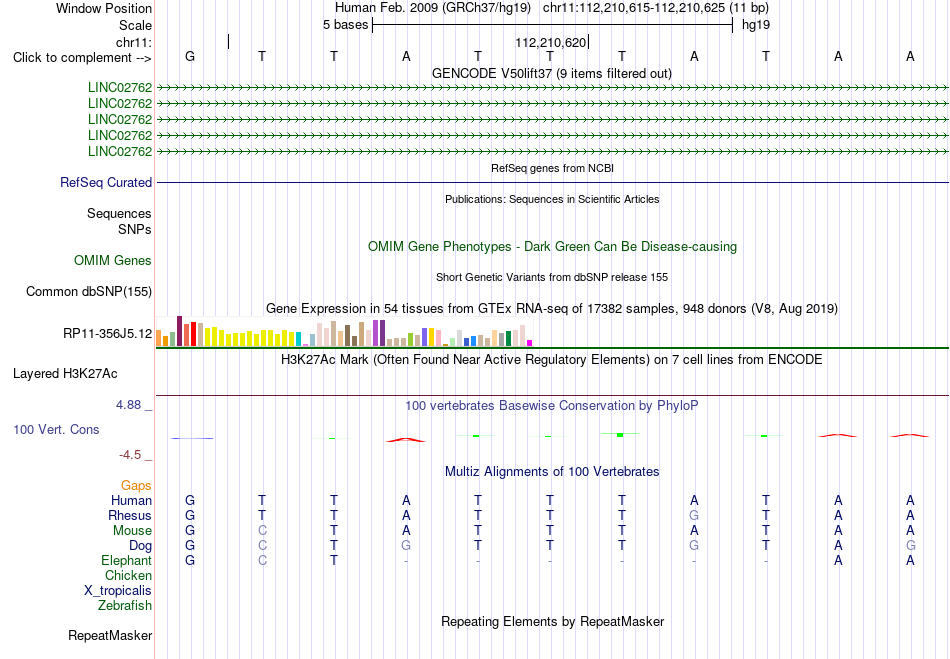950x659 pixels.
Task: Select the Chicken alignment row label
Action: click(x=128, y=575)
